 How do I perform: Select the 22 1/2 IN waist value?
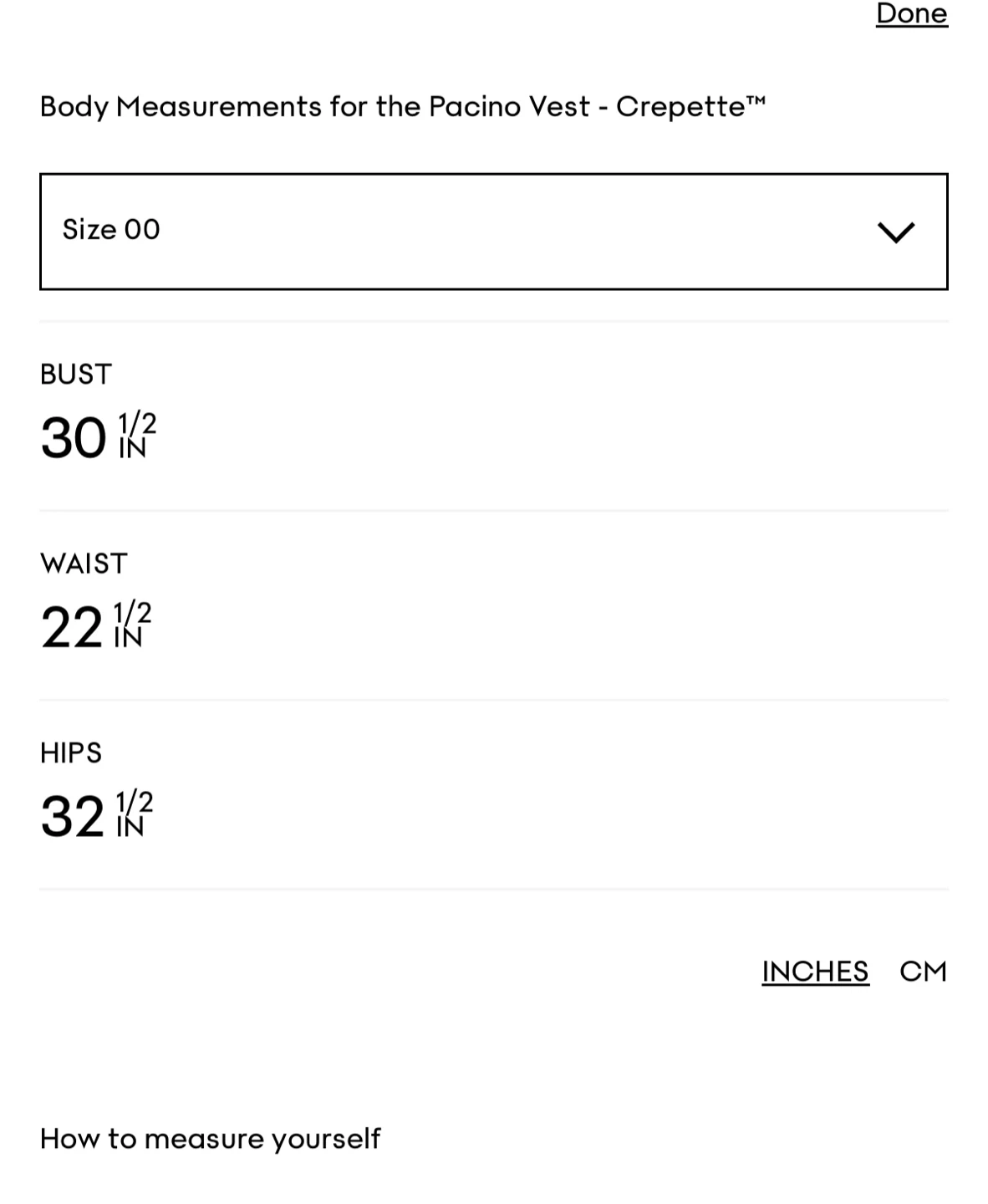coord(96,626)
